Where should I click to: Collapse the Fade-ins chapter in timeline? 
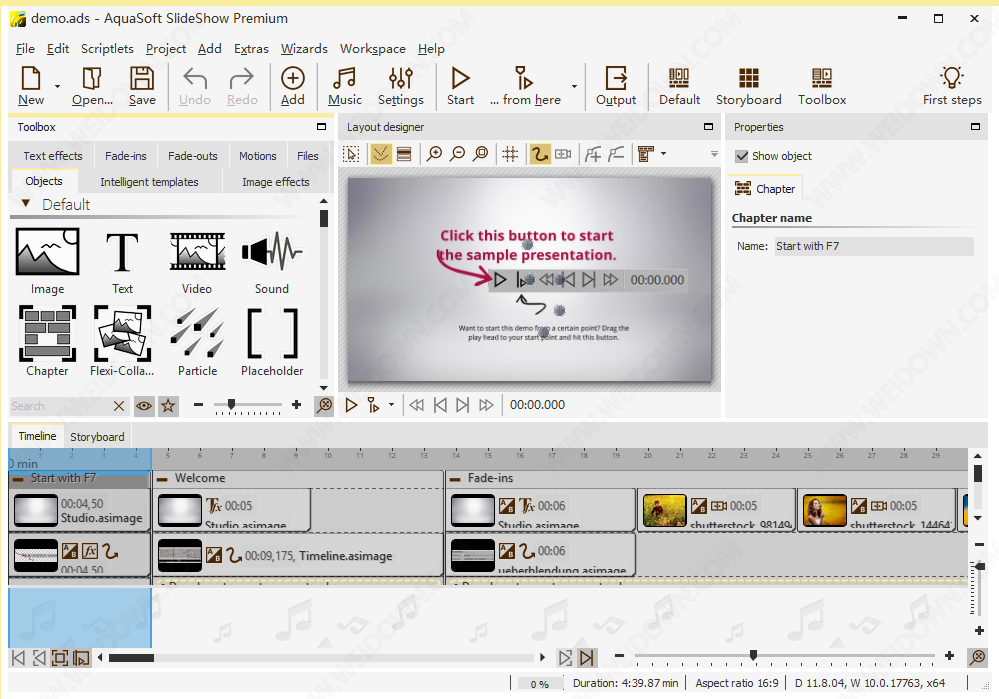pos(455,479)
